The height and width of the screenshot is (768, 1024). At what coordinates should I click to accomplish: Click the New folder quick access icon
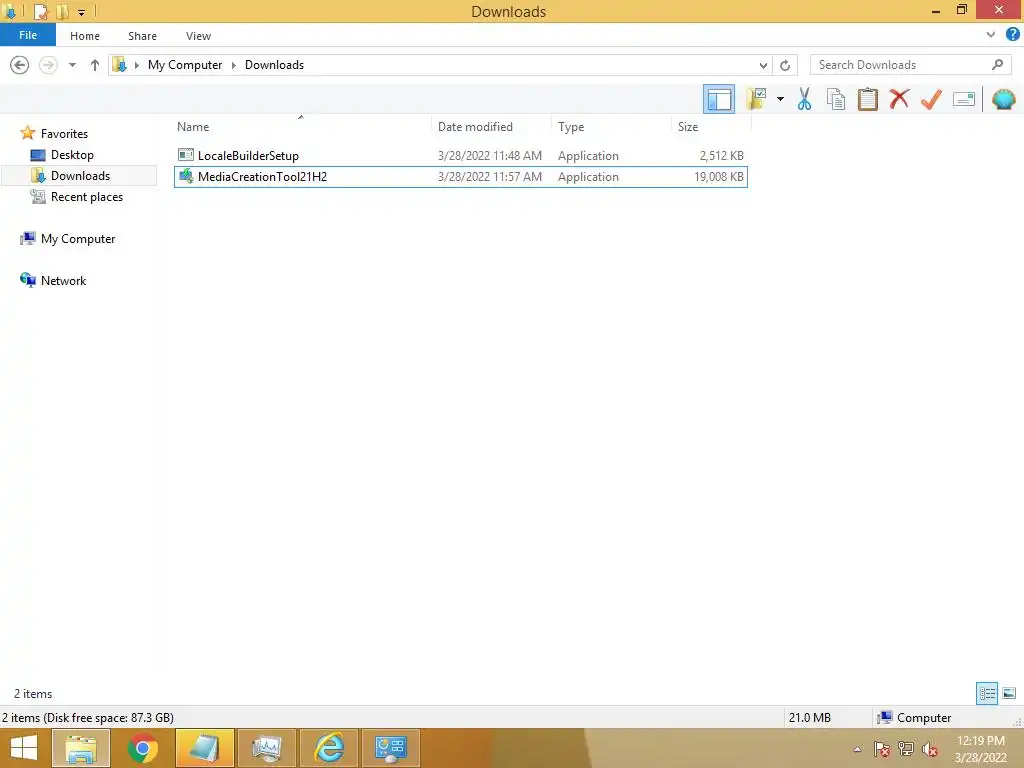pyautogui.click(x=62, y=11)
